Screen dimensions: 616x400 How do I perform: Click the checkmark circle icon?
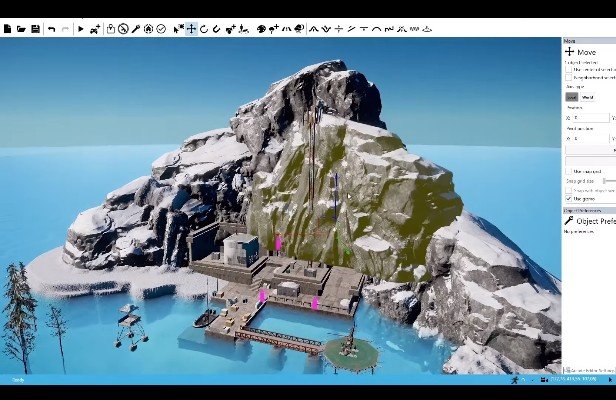(x=161, y=29)
